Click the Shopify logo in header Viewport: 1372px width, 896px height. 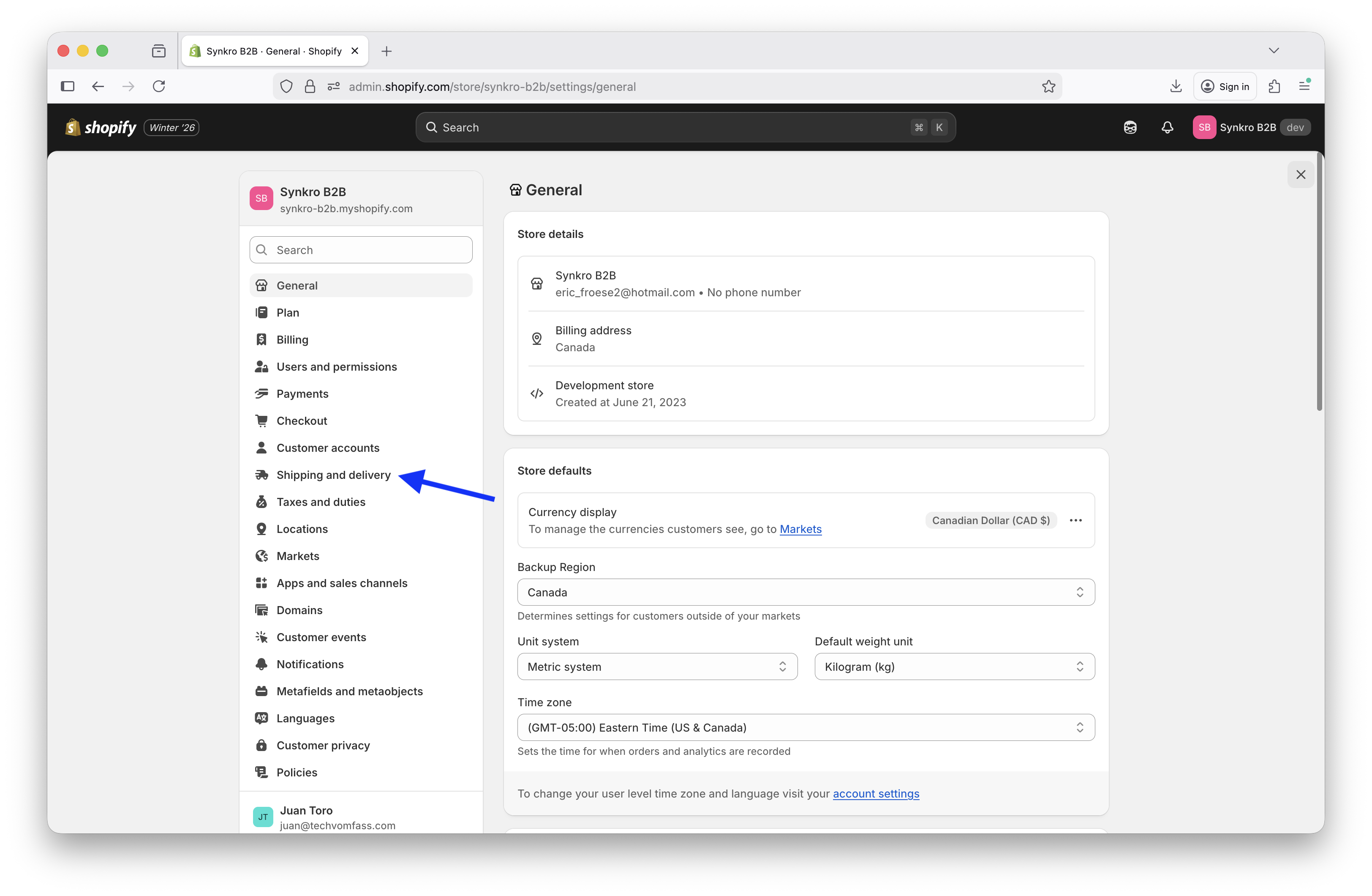click(101, 128)
